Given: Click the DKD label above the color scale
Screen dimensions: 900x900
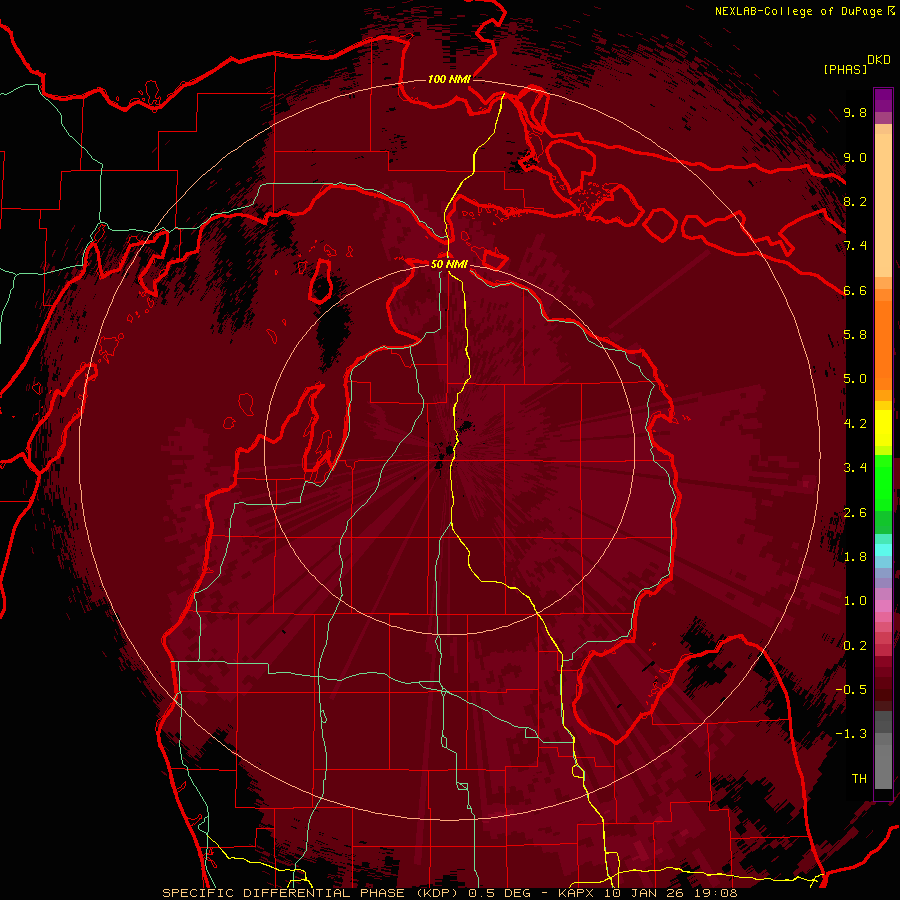Looking at the screenshot, I should [879, 60].
